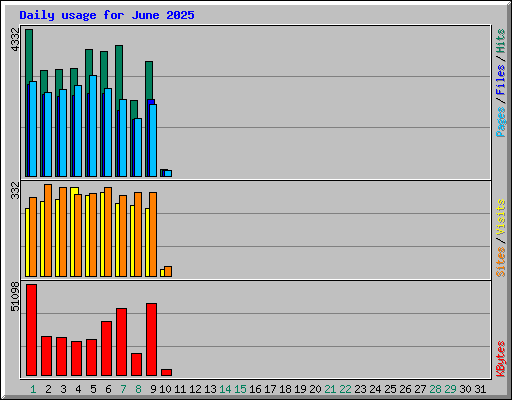Screen dimensions: 512x400
Task: Select the cyan Pages bar for day 5
Action: 93,126
